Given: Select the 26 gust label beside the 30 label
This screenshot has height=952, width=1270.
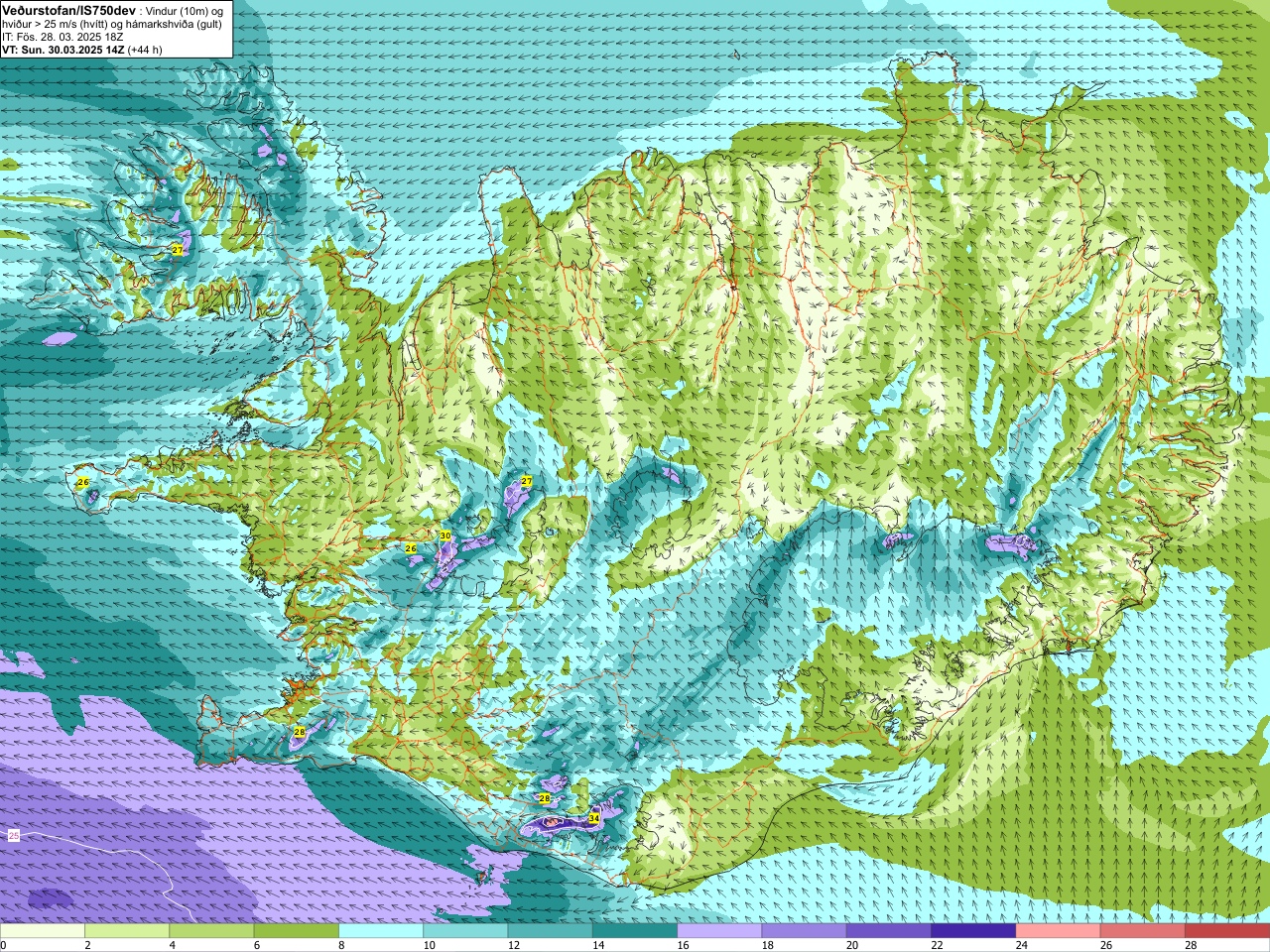Looking at the screenshot, I should 411,548.
